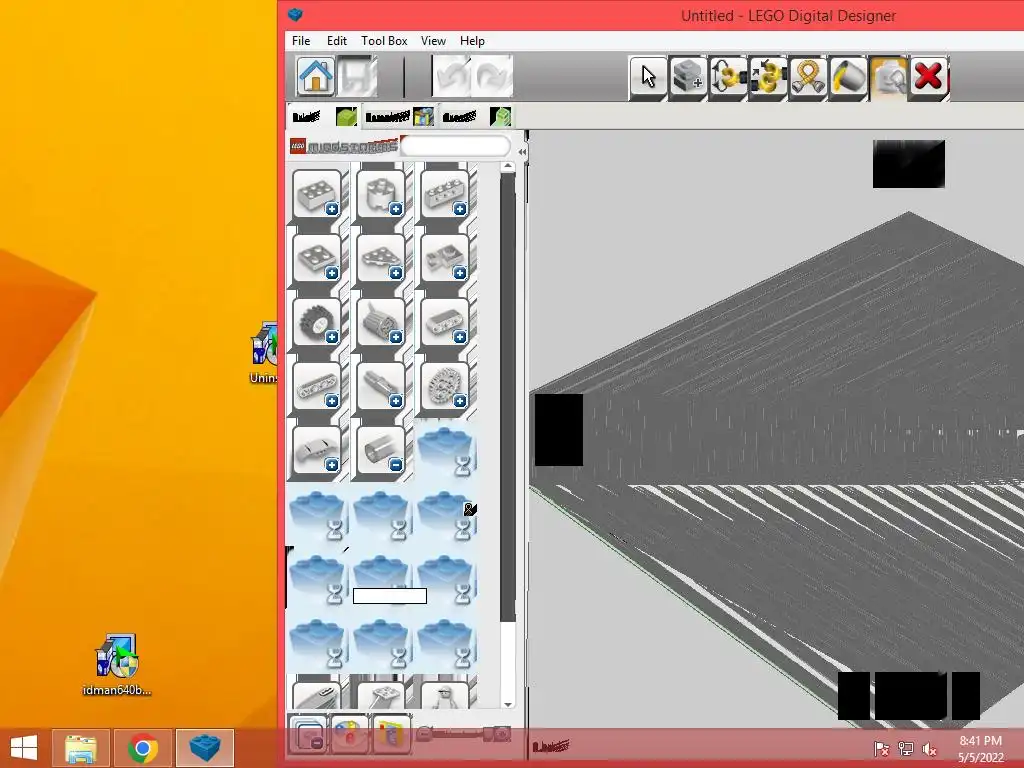Collapse the brick palette with double arrows
1024x768 pixels.
click(522, 152)
